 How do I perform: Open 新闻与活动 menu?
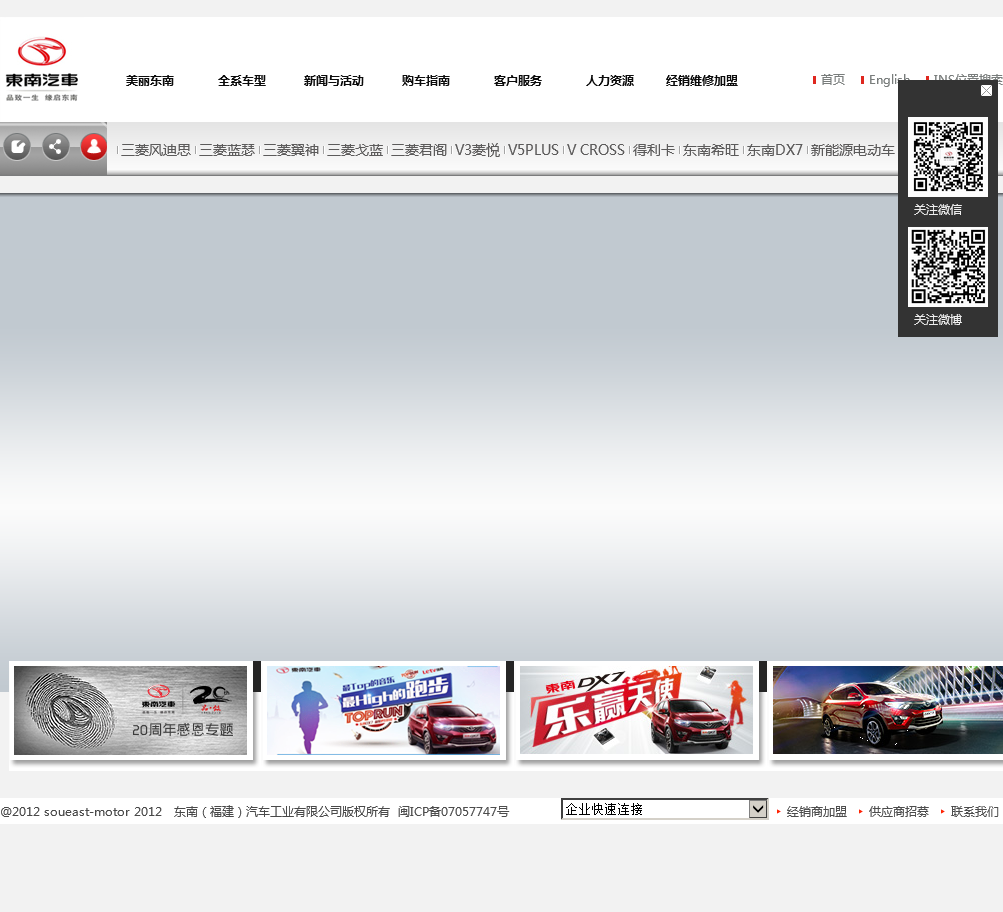[x=334, y=81]
